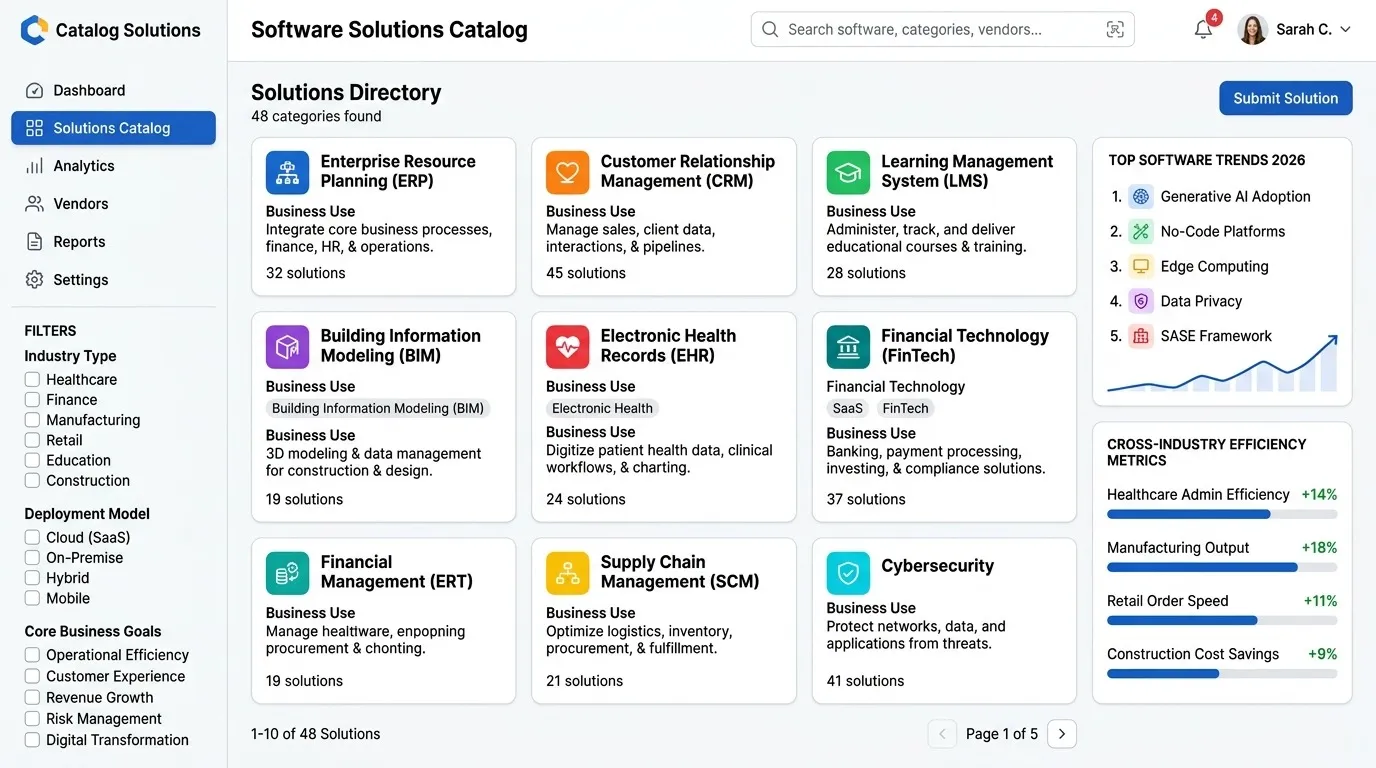Select the Hybrid deployment checkbox
The height and width of the screenshot is (768, 1376).
coord(32,578)
